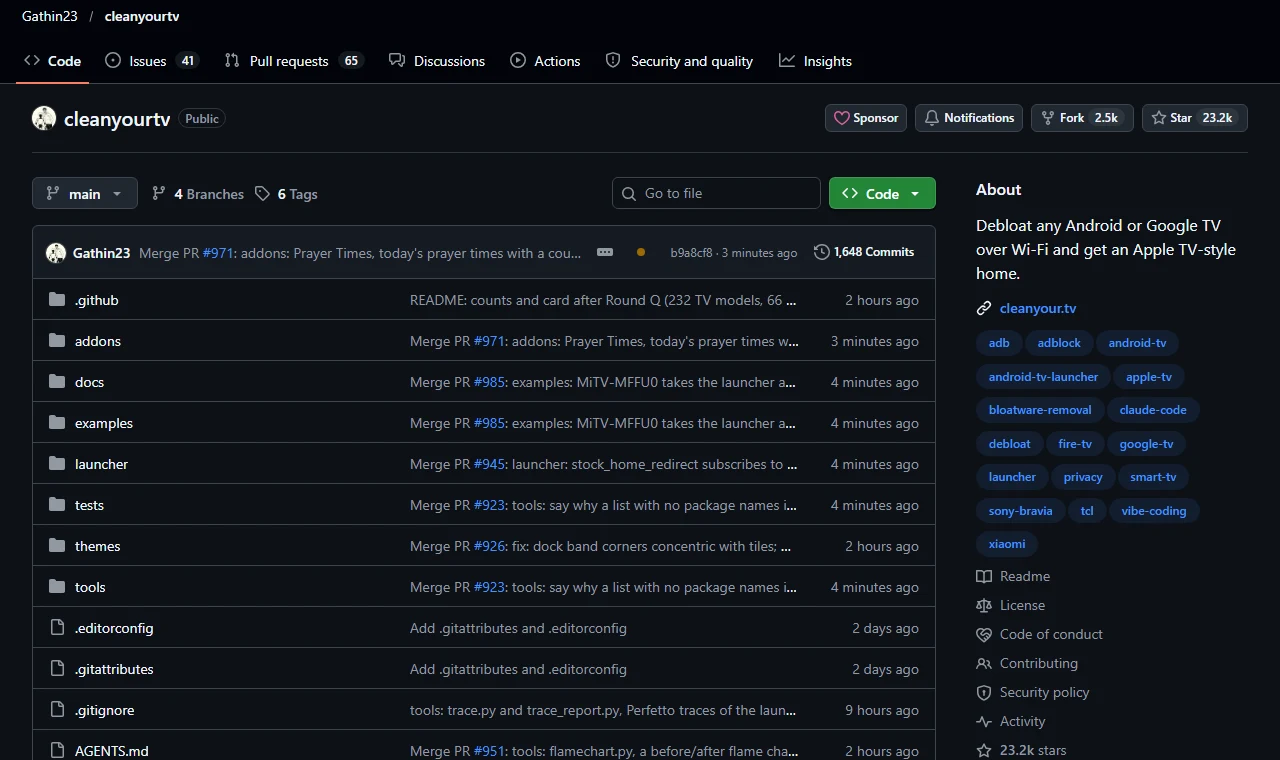Click the docs folder icon
Screen dimensions: 1280x760
pyautogui.click(x=56, y=382)
